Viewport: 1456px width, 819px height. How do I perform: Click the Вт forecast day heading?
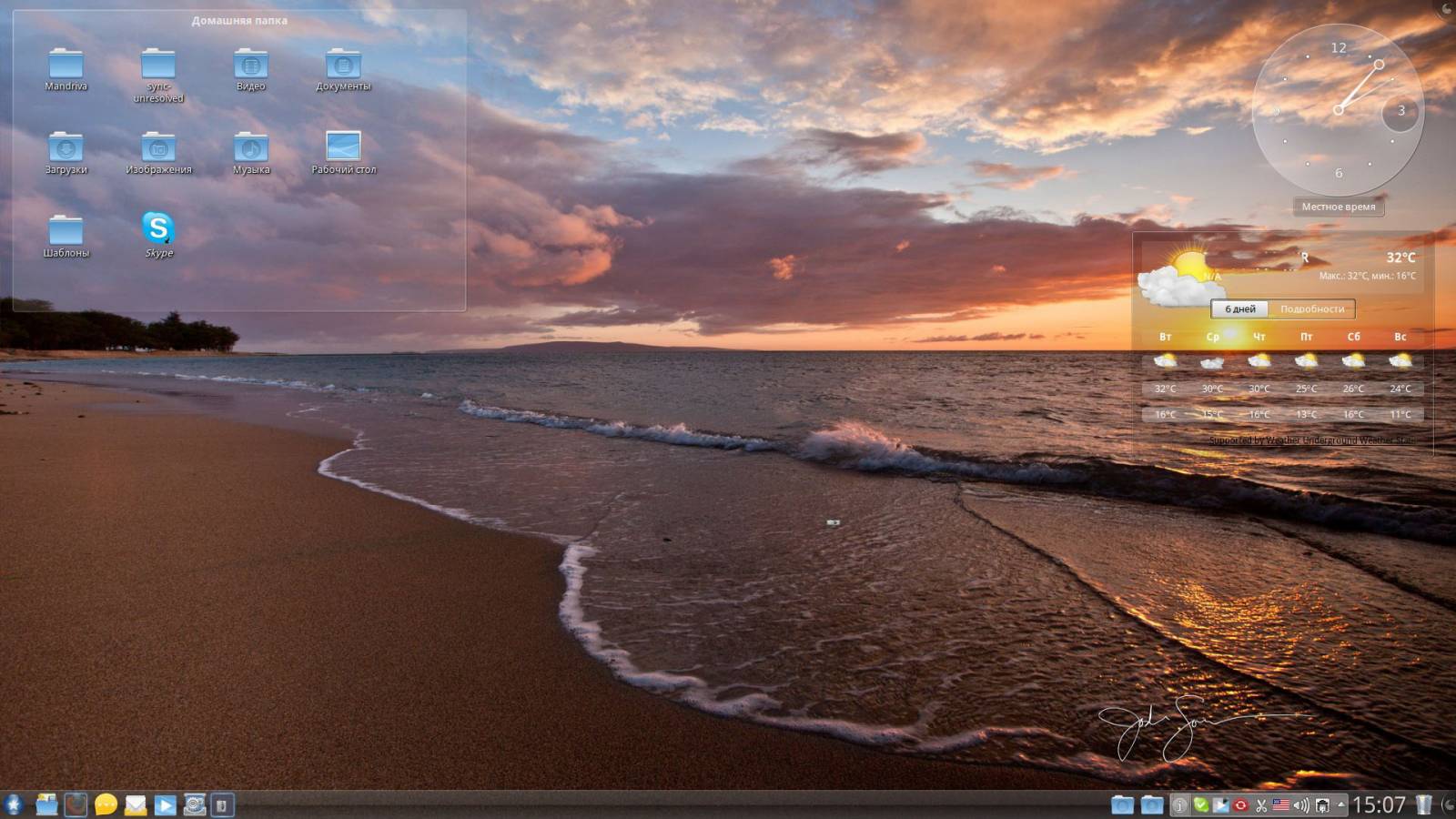point(1166,337)
